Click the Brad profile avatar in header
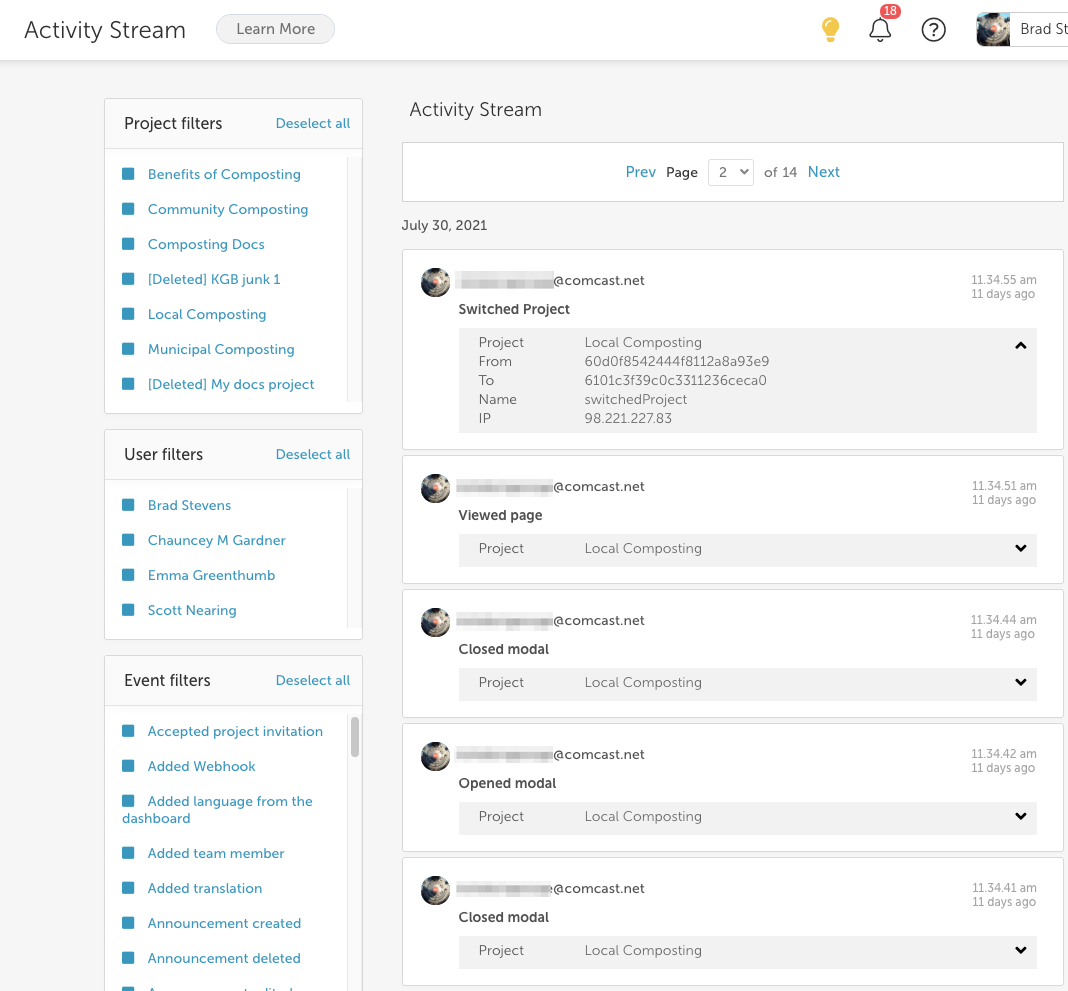 tap(993, 29)
